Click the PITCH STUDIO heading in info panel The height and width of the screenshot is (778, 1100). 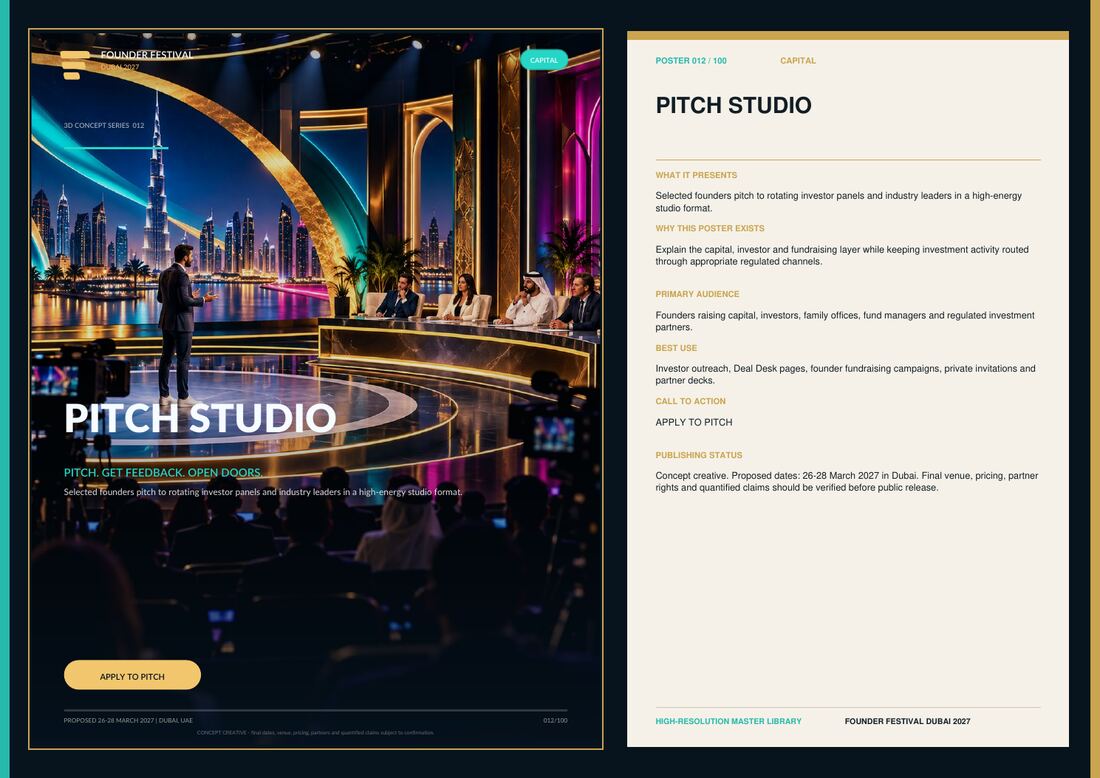[x=733, y=105]
